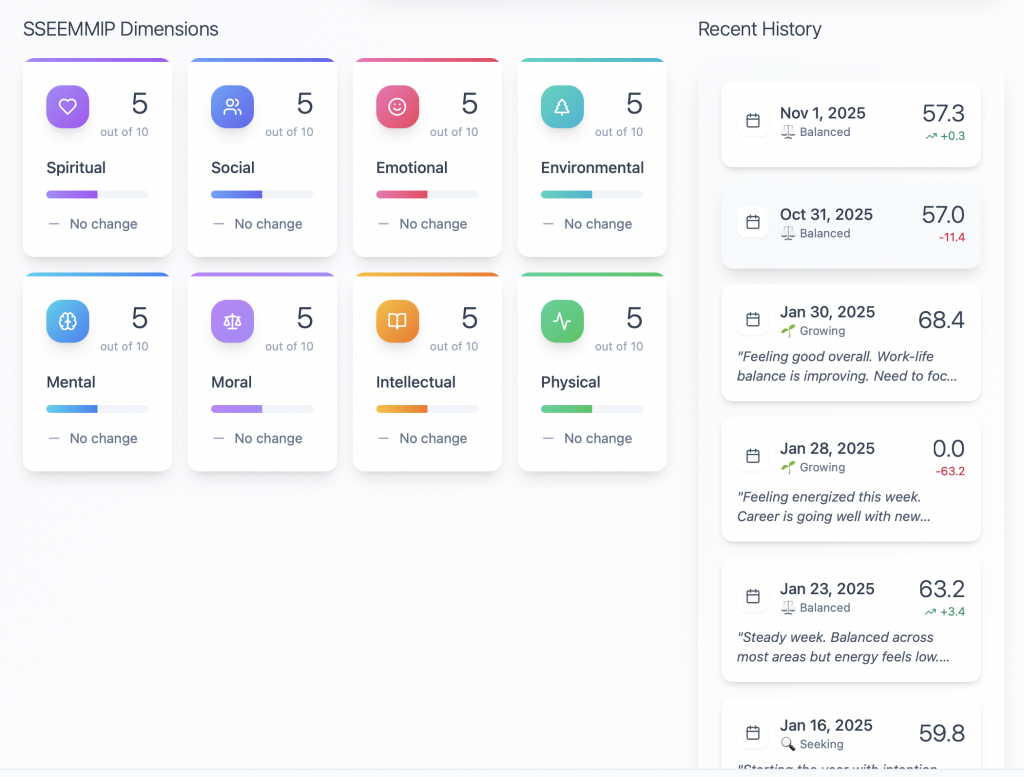Click the blue people Social icon
The height and width of the screenshot is (777, 1024).
pyautogui.click(x=232, y=107)
